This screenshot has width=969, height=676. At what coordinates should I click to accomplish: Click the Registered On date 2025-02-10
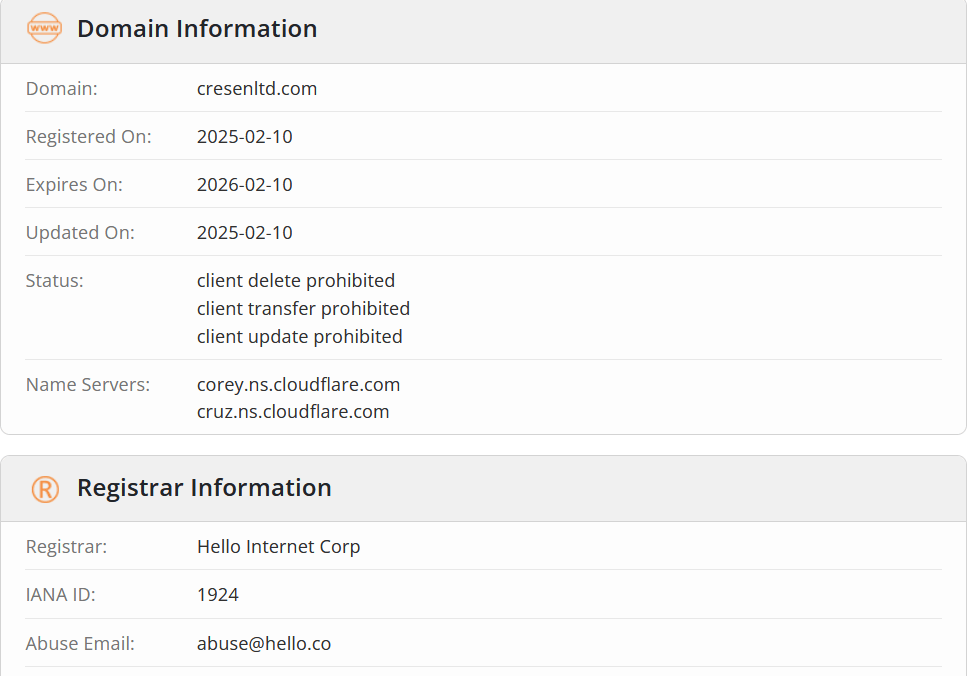coord(245,137)
